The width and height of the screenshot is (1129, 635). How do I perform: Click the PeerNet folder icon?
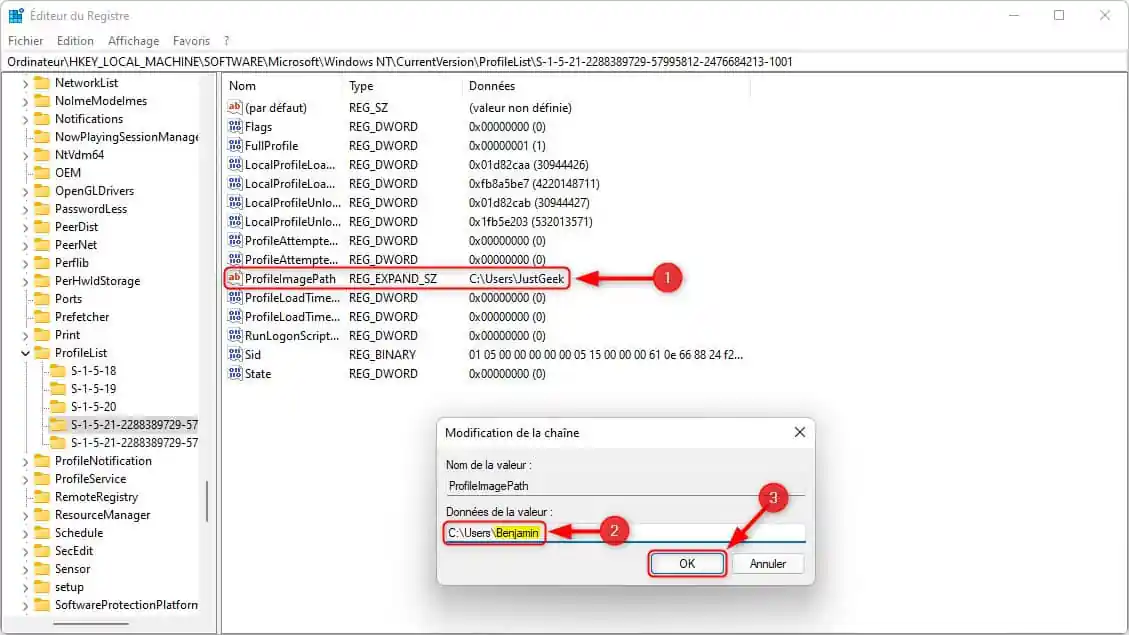point(42,244)
